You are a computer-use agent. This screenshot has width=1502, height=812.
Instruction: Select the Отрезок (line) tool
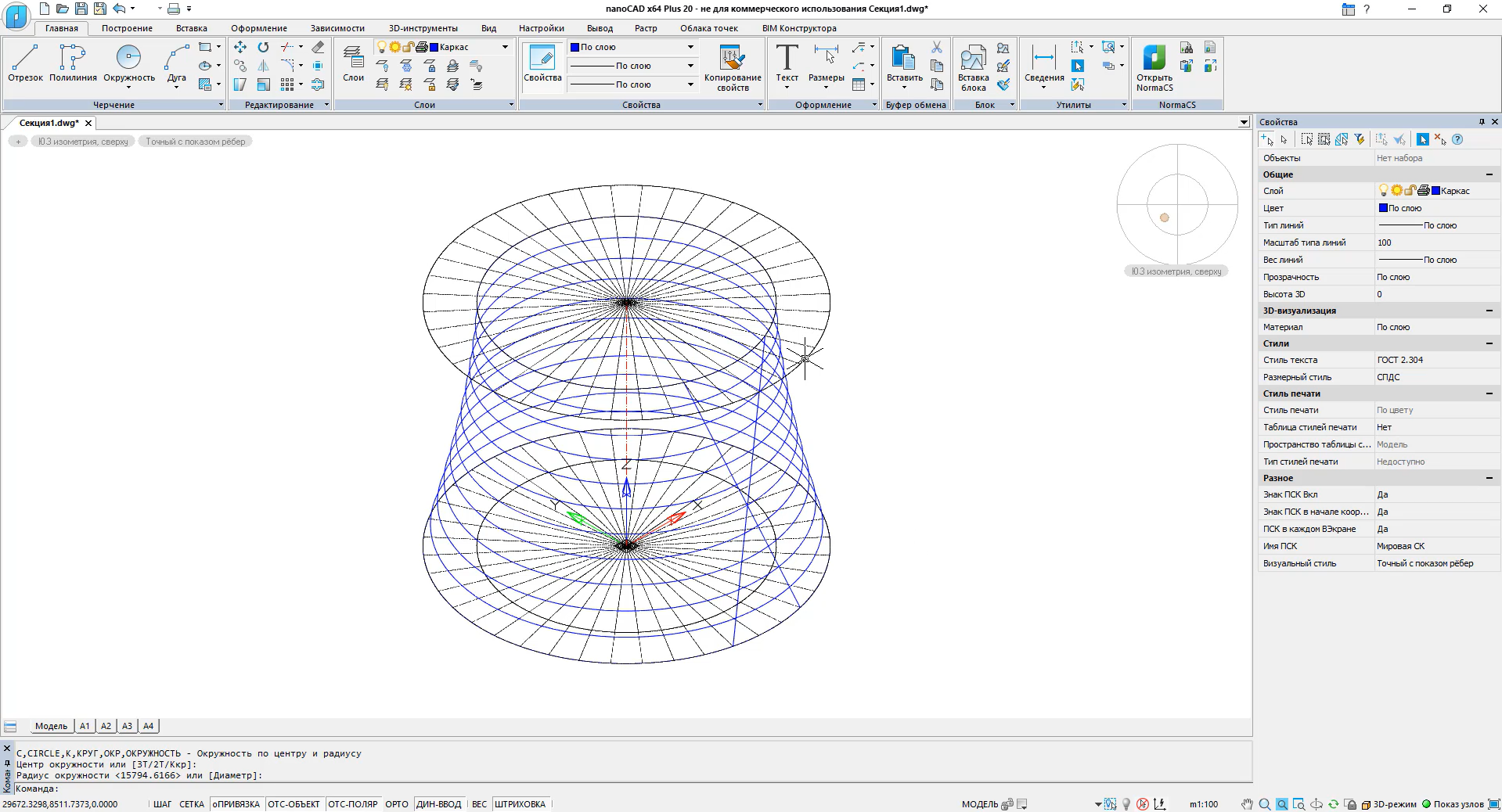[25, 63]
